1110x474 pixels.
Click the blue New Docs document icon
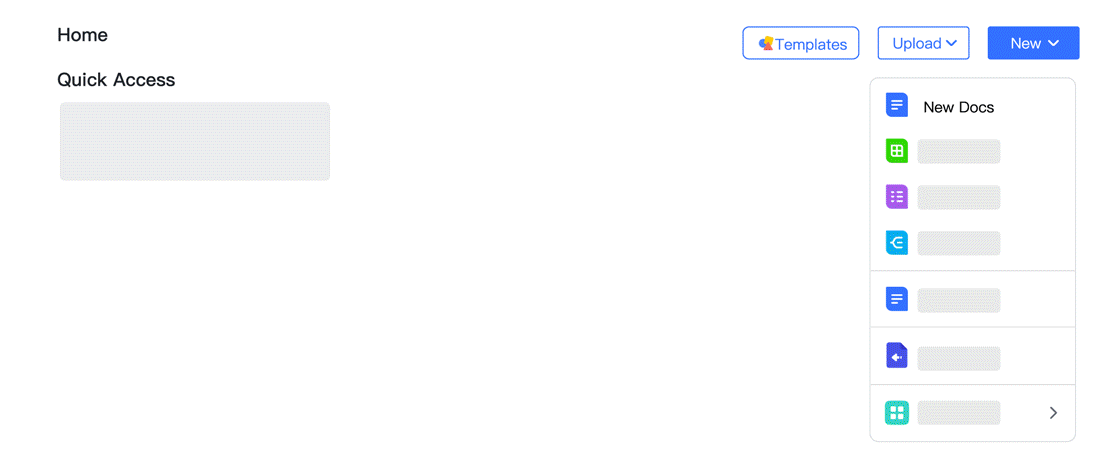pos(897,106)
